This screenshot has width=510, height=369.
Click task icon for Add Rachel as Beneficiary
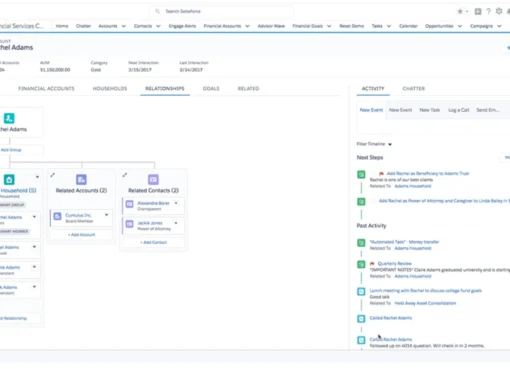[361, 174]
